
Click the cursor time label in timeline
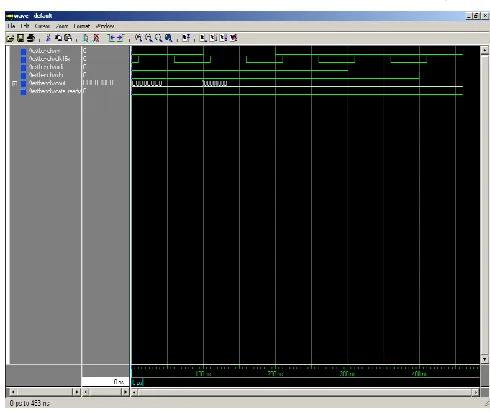[138, 382]
